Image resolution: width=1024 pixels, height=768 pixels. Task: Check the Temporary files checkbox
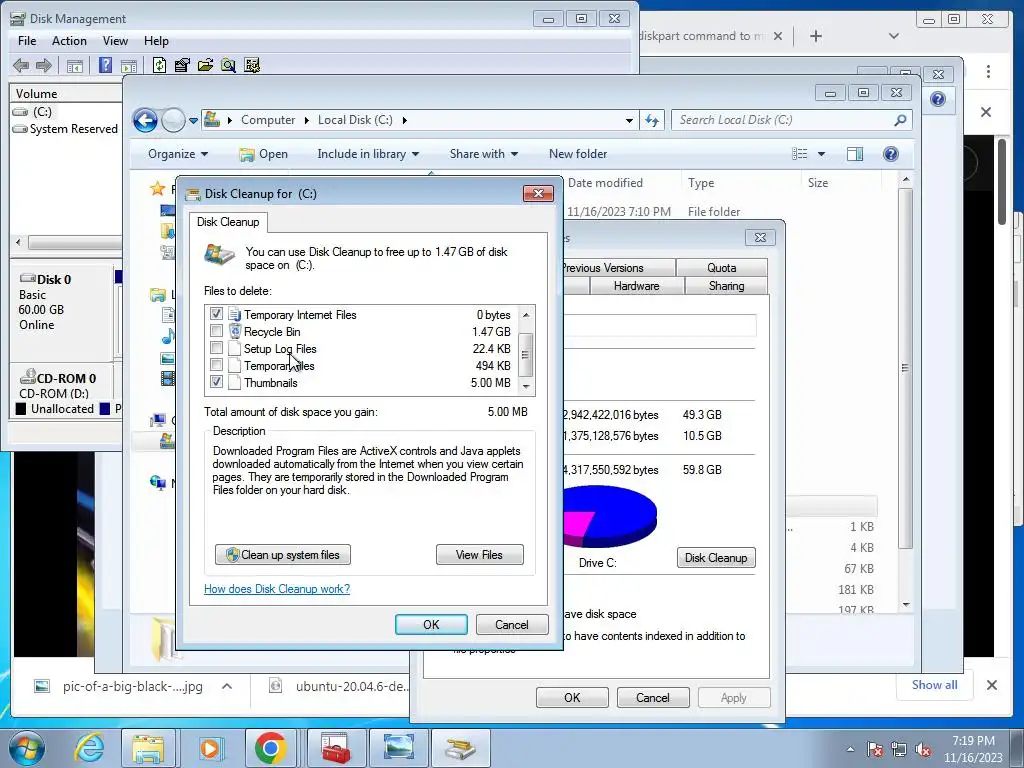coord(216,365)
